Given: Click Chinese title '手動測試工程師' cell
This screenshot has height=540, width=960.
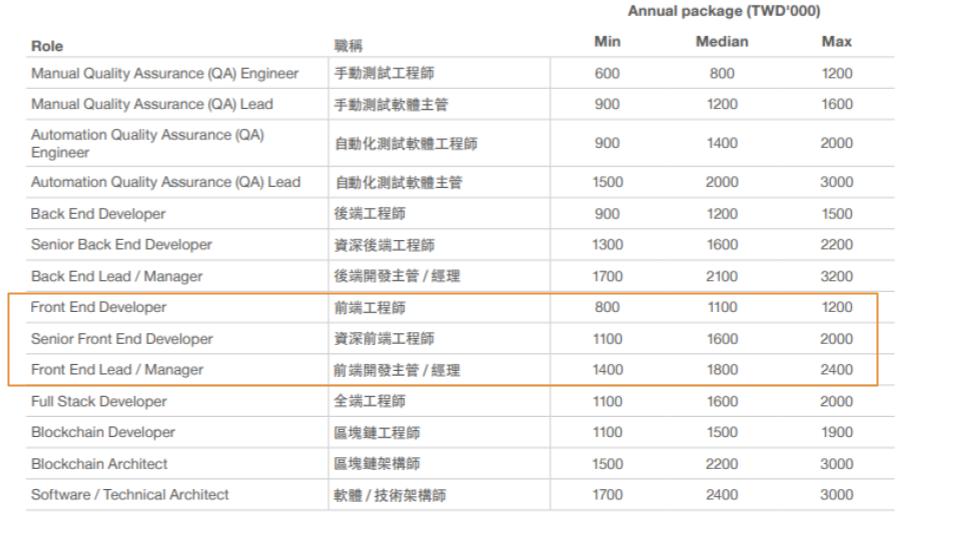Looking at the screenshot, I should [x=384, y=73].
